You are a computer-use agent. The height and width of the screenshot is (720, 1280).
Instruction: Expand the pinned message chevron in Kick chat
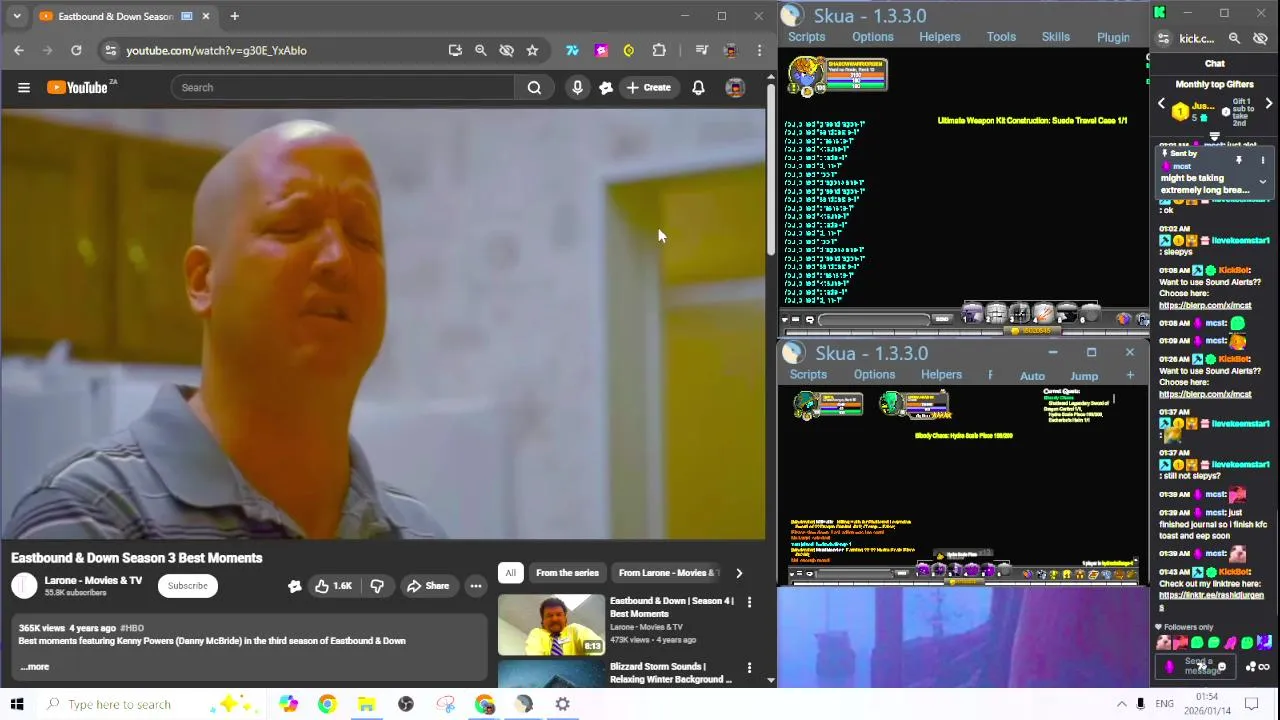[1262, 182]
